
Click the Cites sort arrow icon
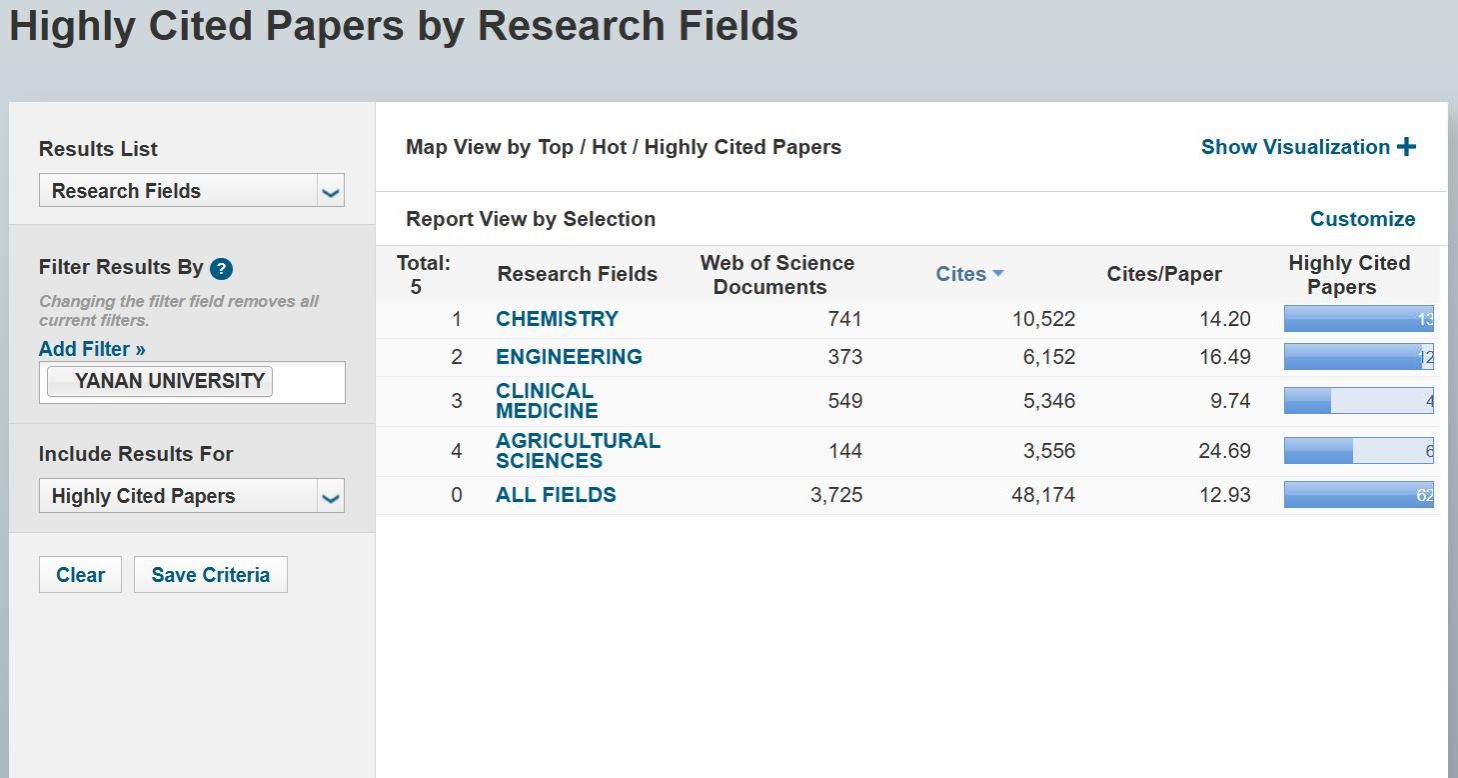point(998,273)
